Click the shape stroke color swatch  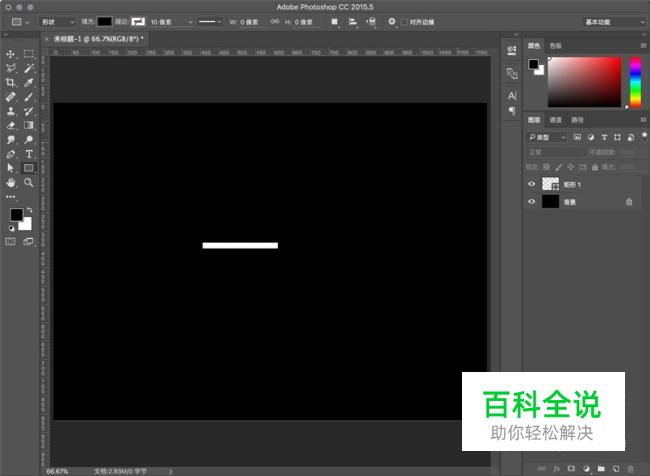pos(138,22)
